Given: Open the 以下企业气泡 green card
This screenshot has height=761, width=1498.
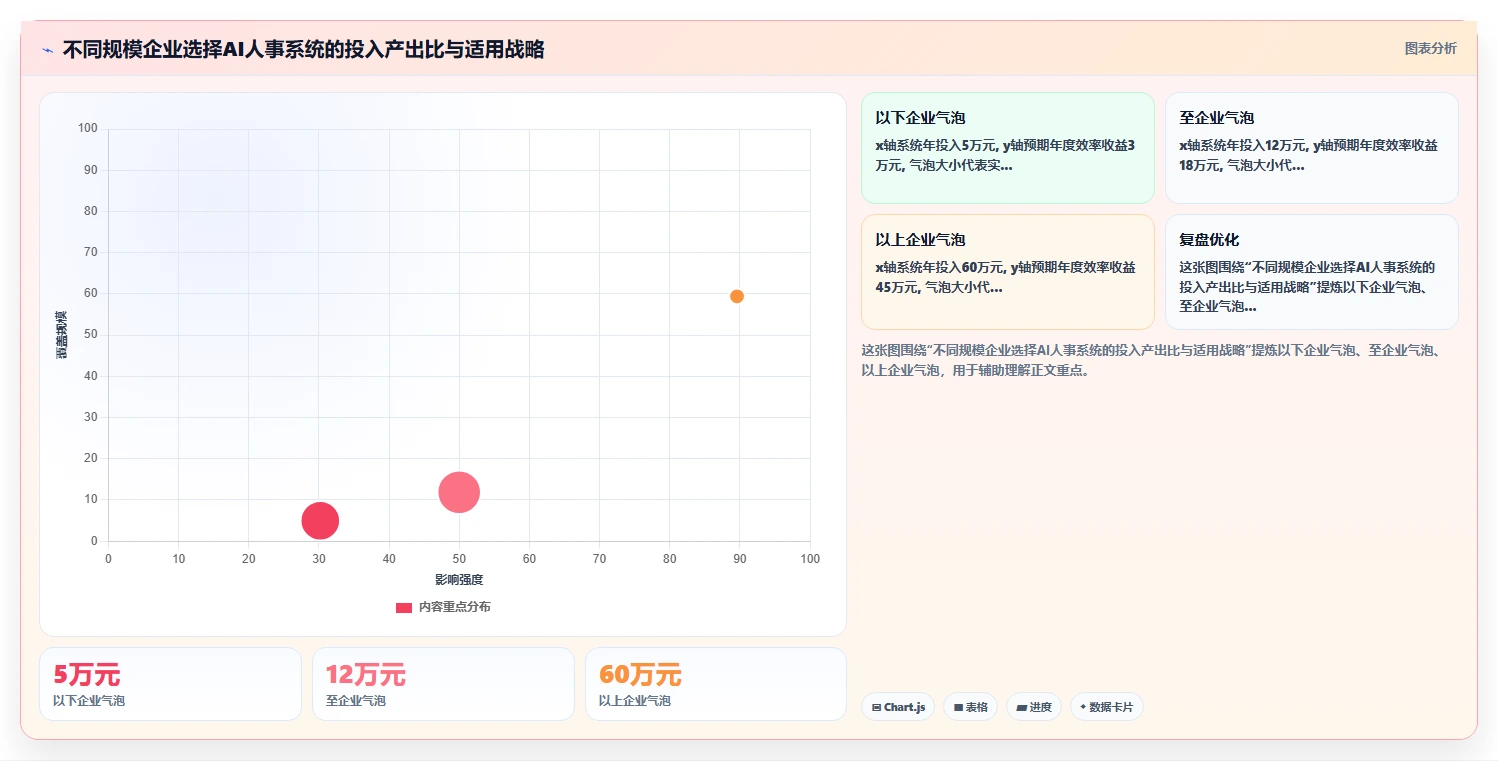Looking at the screenshot, I should [1007, 148].
